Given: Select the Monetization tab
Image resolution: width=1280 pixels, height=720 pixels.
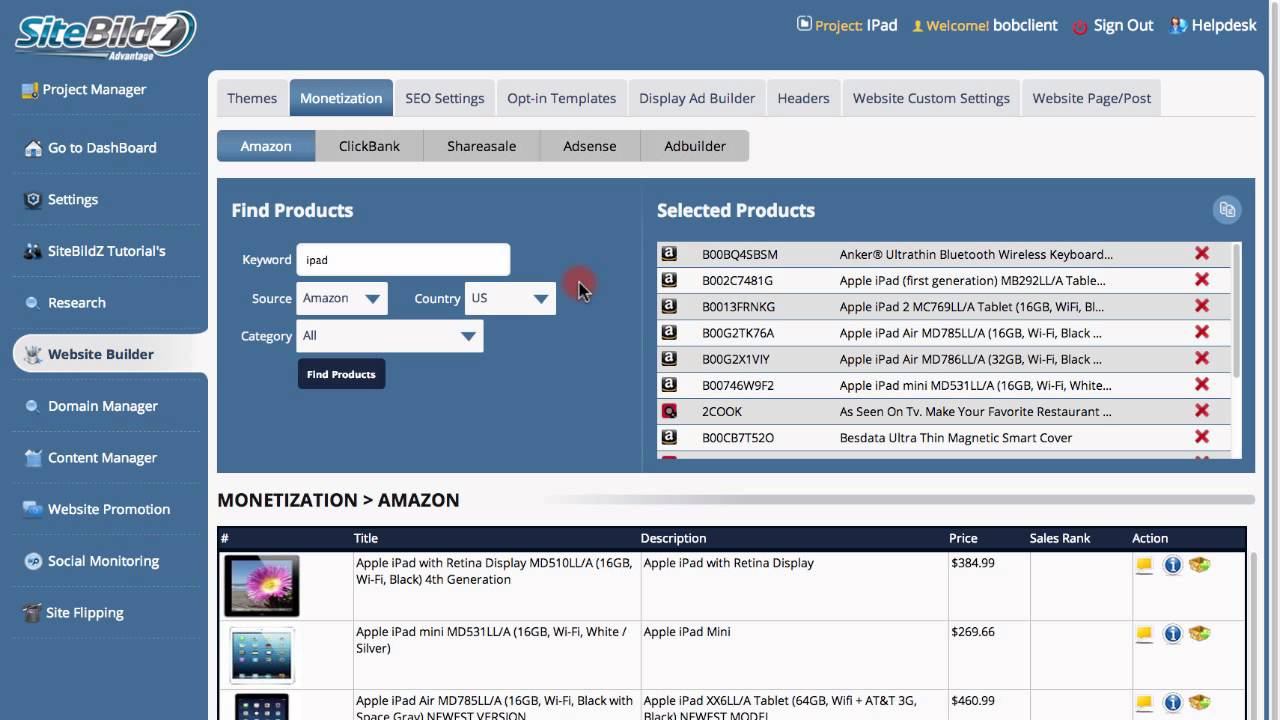Looking at the screenshot, I should [x=341, y=98].
